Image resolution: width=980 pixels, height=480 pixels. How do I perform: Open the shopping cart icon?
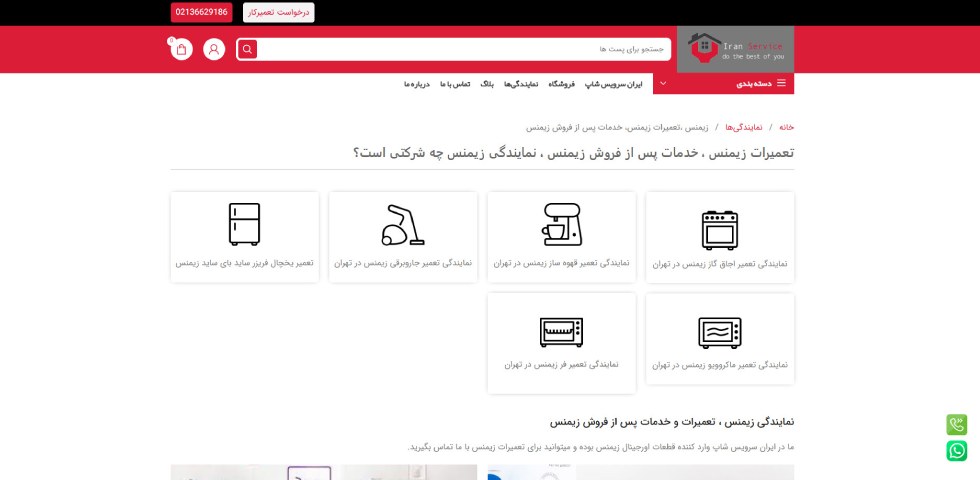click(x=181, y=49)
